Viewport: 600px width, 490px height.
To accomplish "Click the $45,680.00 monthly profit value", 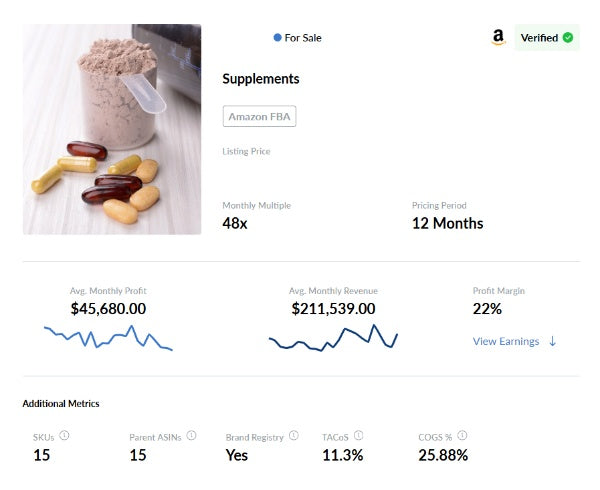I will (x=108, y=309).
